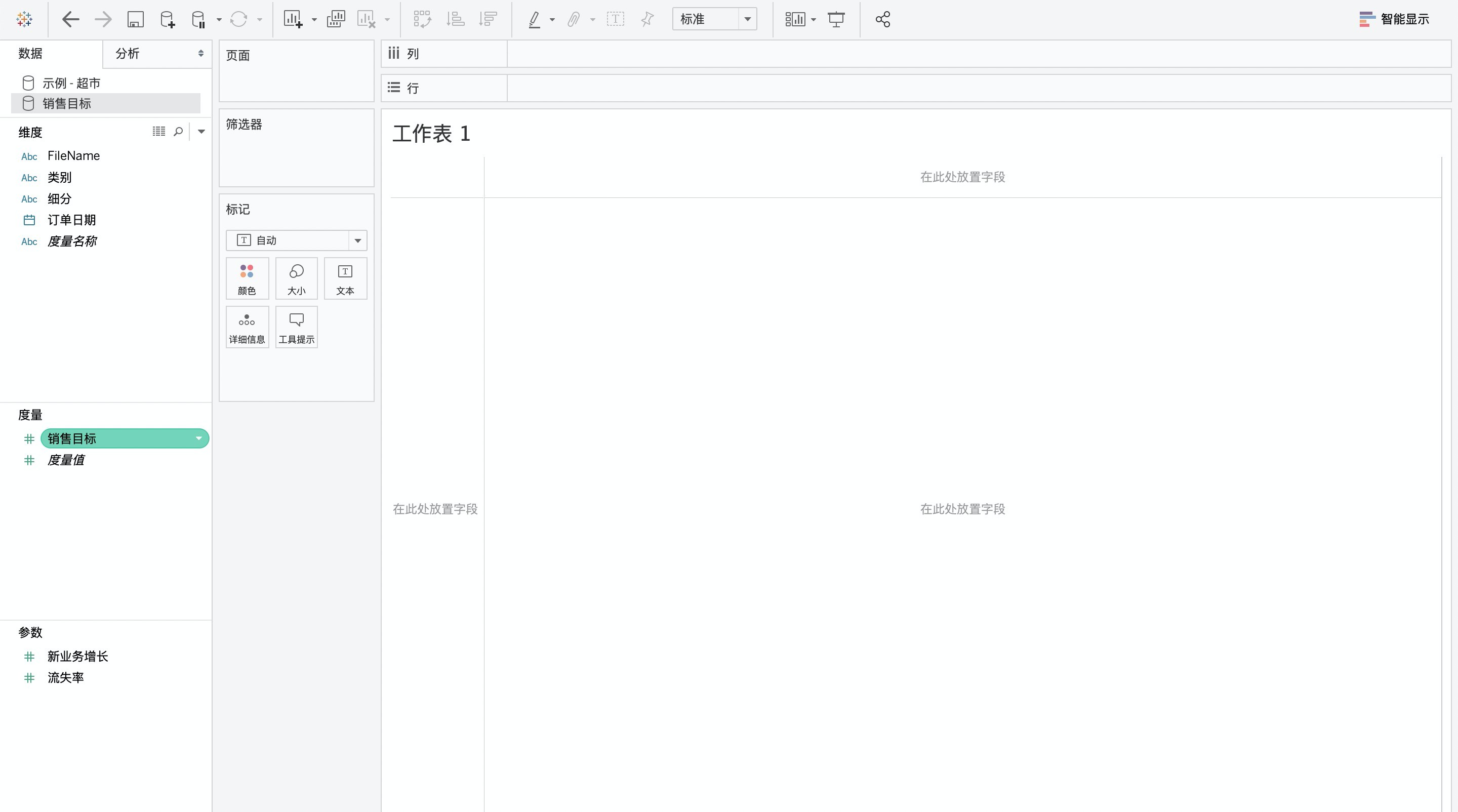Click the new worksheet chart icon
This screenshot has height=812, width=1458.
point(293,19)
